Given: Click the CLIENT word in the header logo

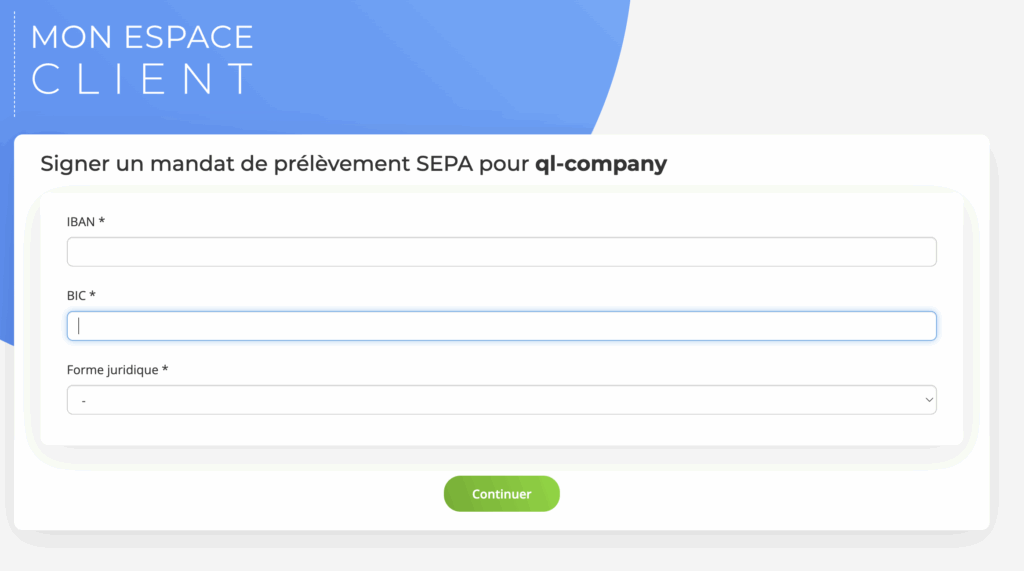Looking at the screenshot, I should pyautogui.click(x=142, y=80).
